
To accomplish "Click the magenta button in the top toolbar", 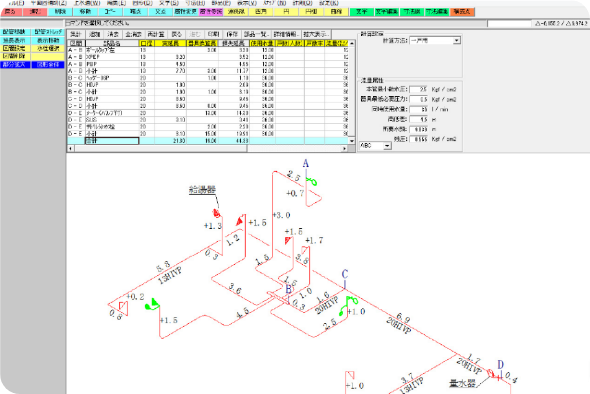I will (211, 12).
